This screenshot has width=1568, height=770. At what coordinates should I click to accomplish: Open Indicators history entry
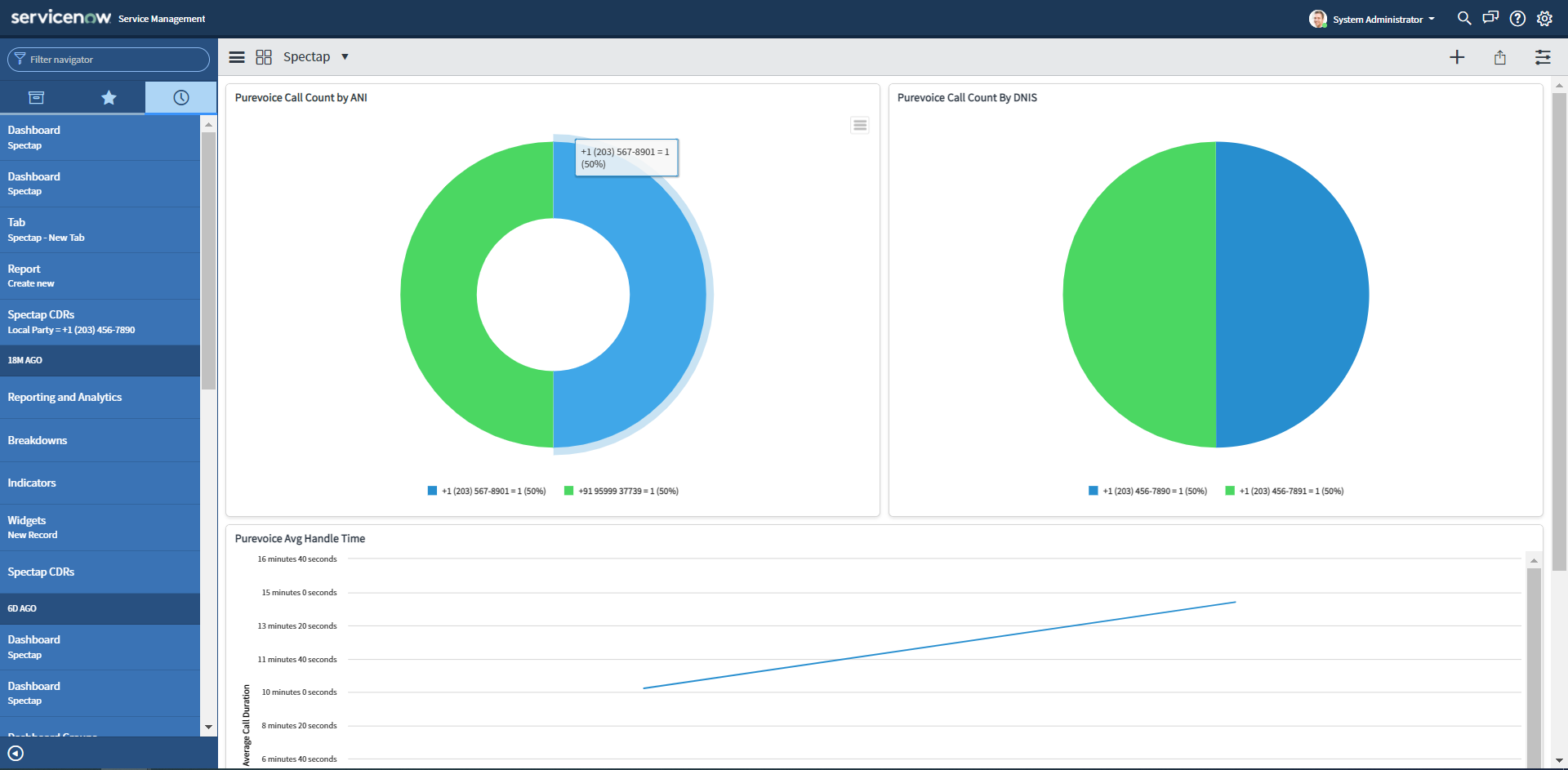(100, 483)
